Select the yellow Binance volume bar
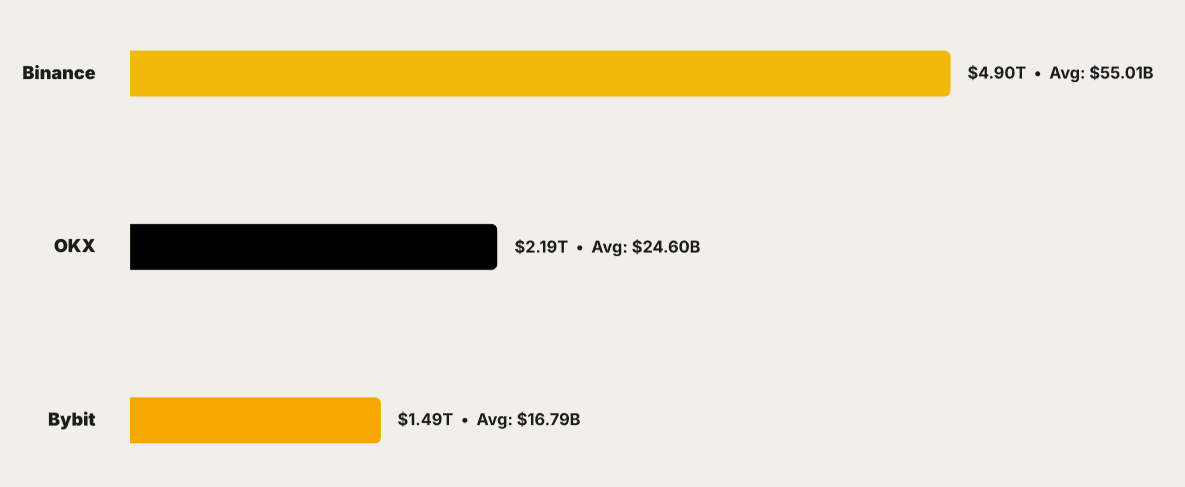Viewport: 1185px width, 487px height. [x=540, y=73]
